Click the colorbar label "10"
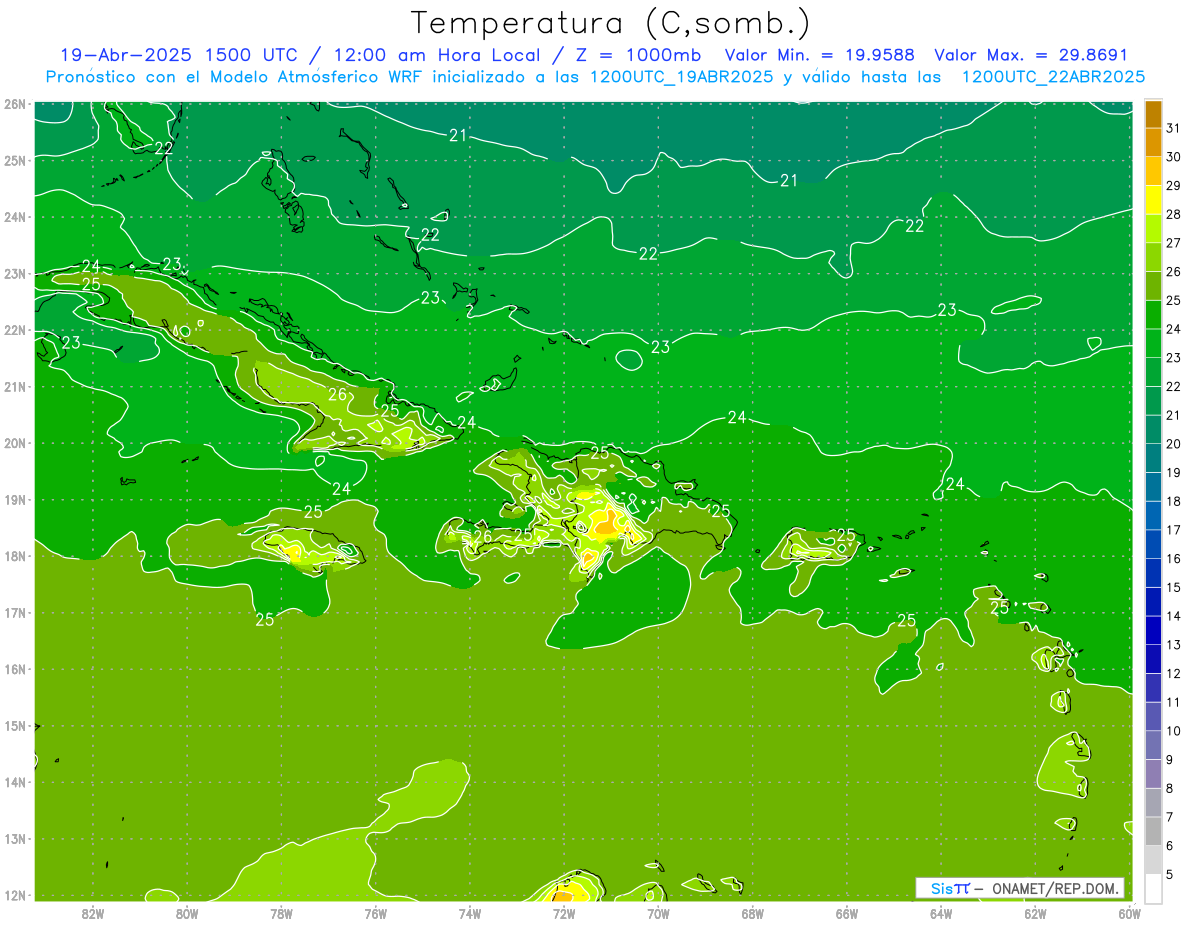The height and width of the screenshot is (927, 1200). [x=1173, y=731]
